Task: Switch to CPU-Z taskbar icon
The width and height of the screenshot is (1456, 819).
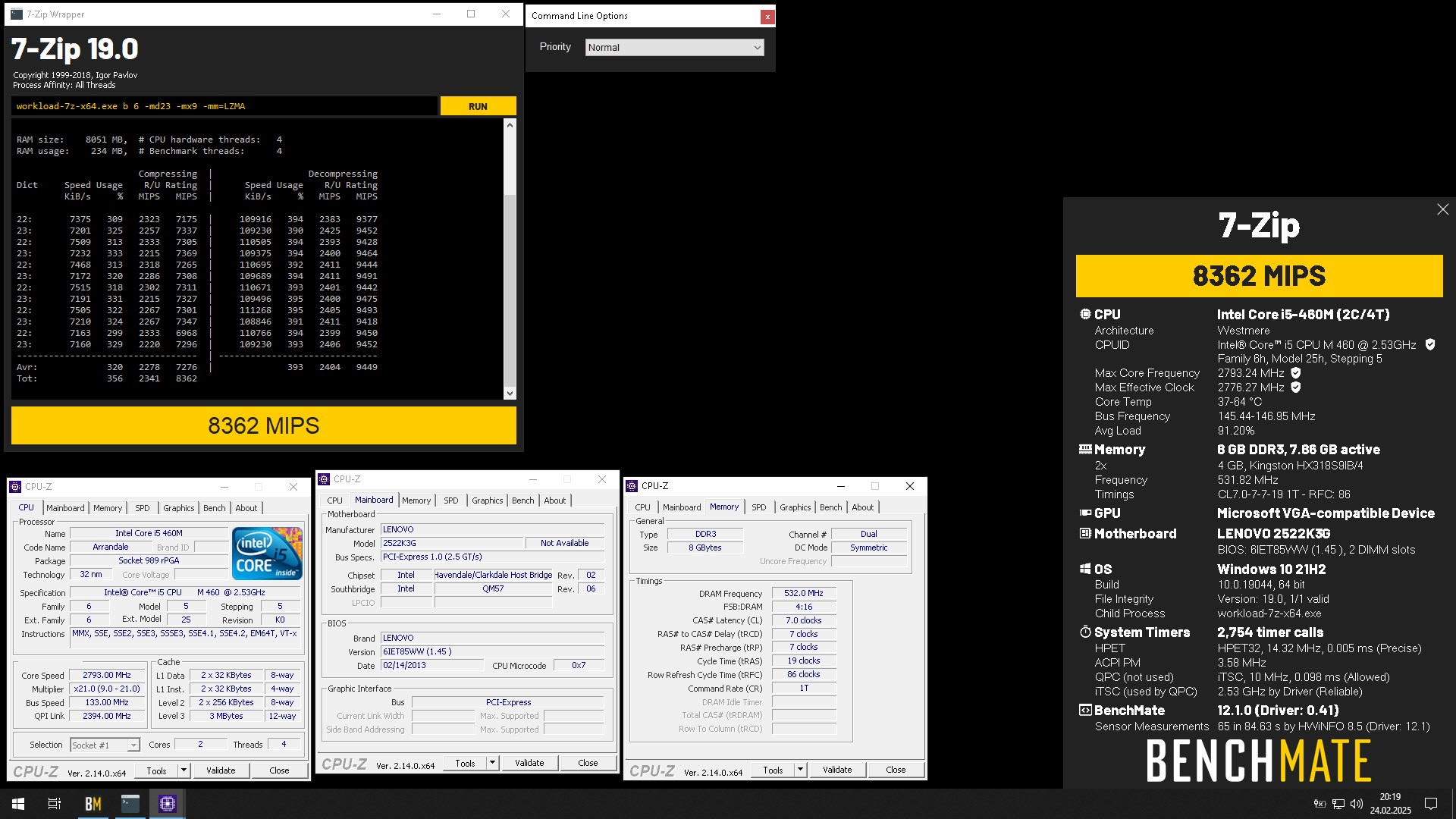Action: pos(168,804)
